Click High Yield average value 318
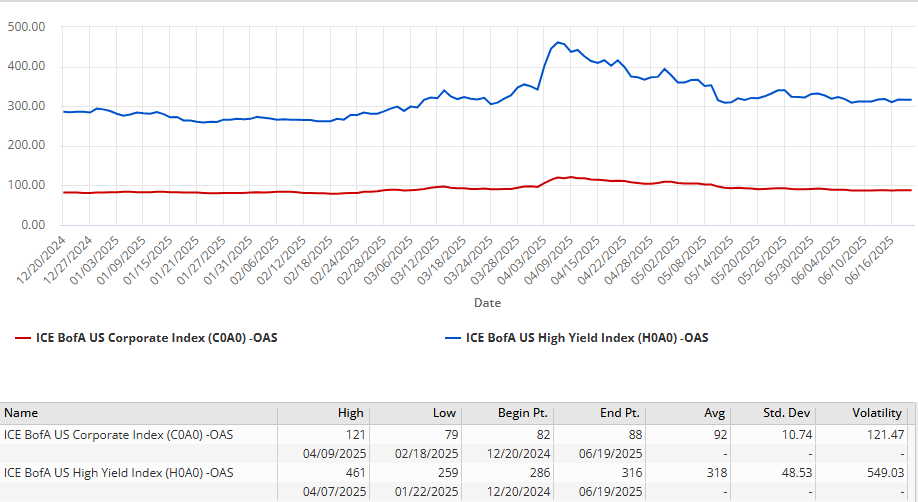This screenshot has width=918, height=502. pos(717,473)
